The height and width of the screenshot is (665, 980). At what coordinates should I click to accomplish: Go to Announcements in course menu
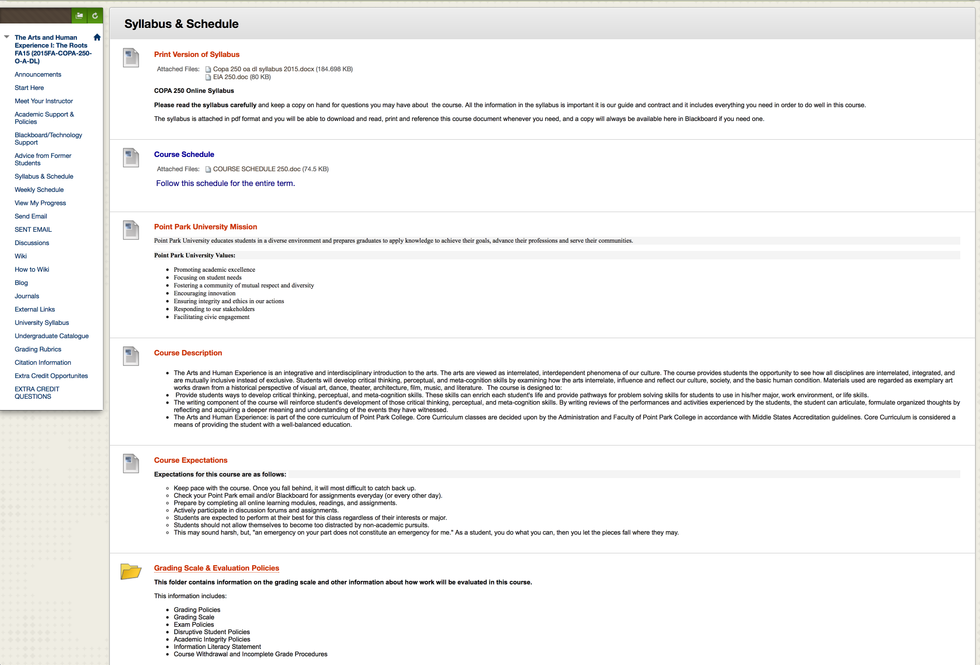coord(38,74)
